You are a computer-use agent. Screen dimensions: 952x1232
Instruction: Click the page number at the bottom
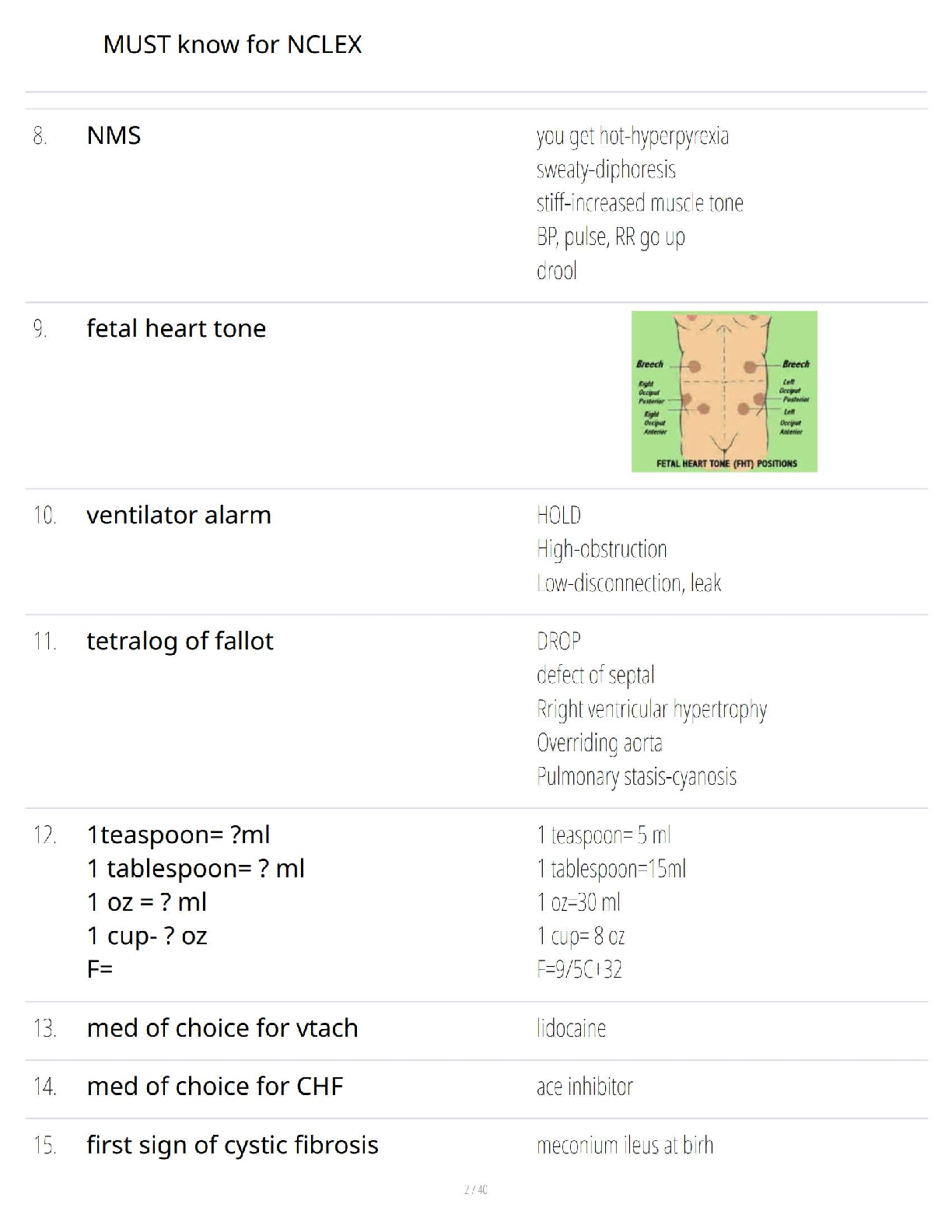pyautogui.click(x=476, y=1189)
